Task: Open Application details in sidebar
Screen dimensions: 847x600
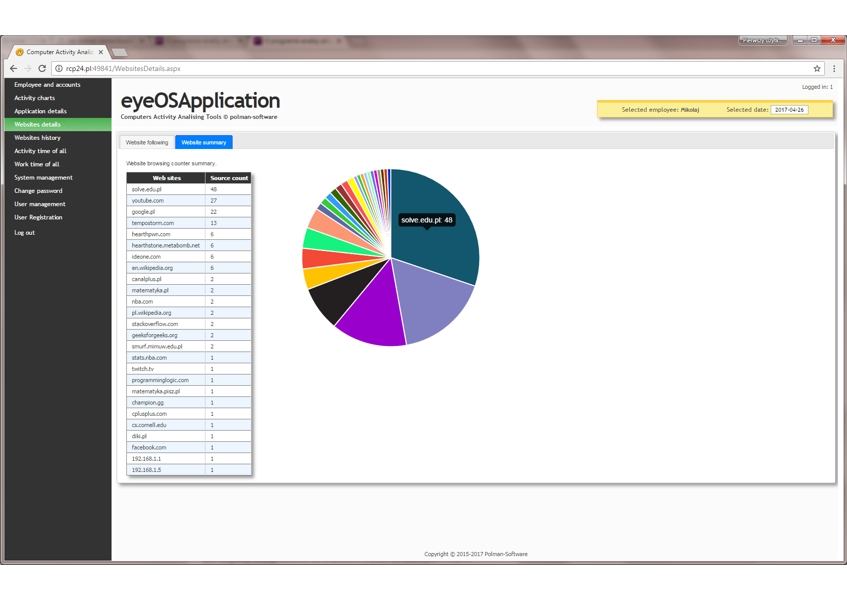Action: (40, 111)
